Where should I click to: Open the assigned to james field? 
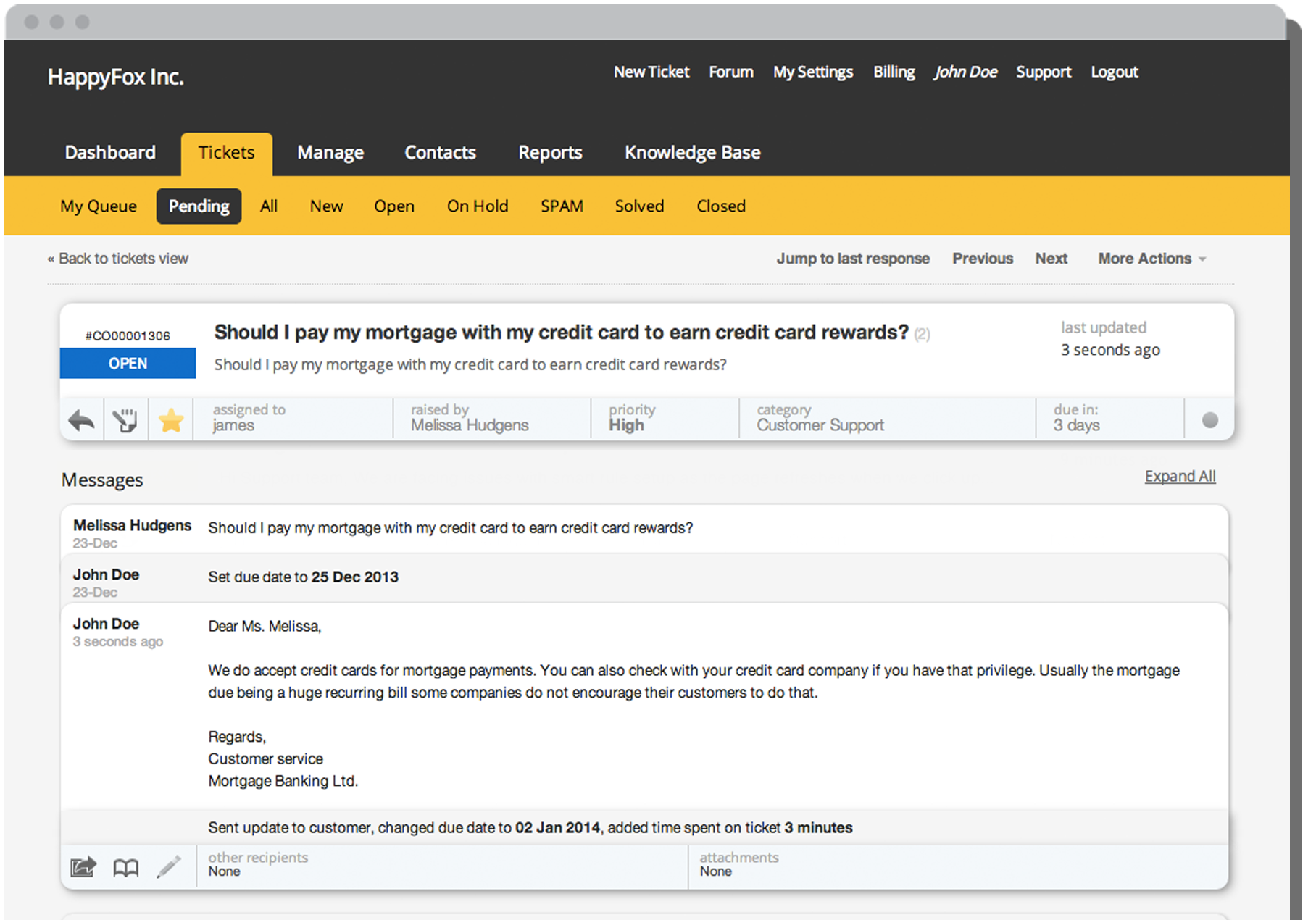pyautogui.click(x=293, y=418)
